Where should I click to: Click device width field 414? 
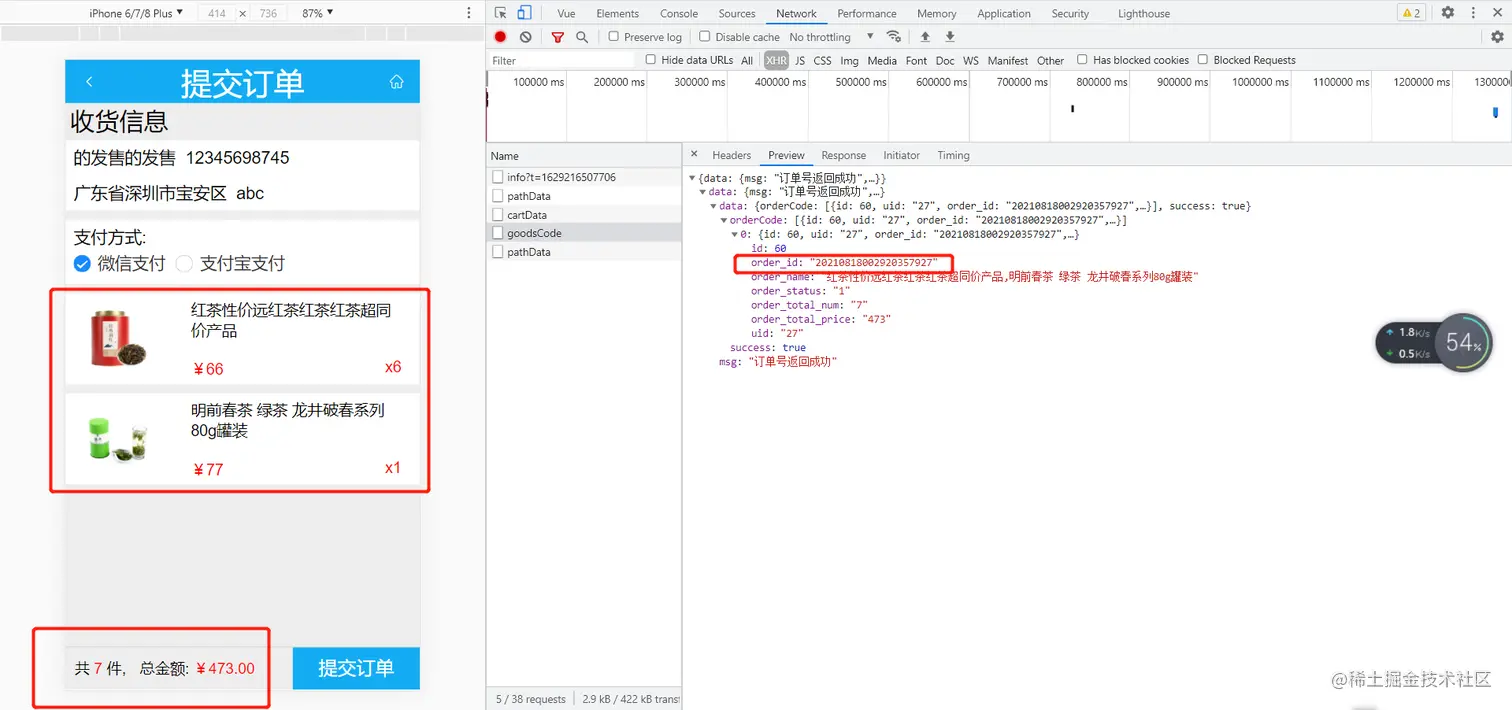(216, 13)
